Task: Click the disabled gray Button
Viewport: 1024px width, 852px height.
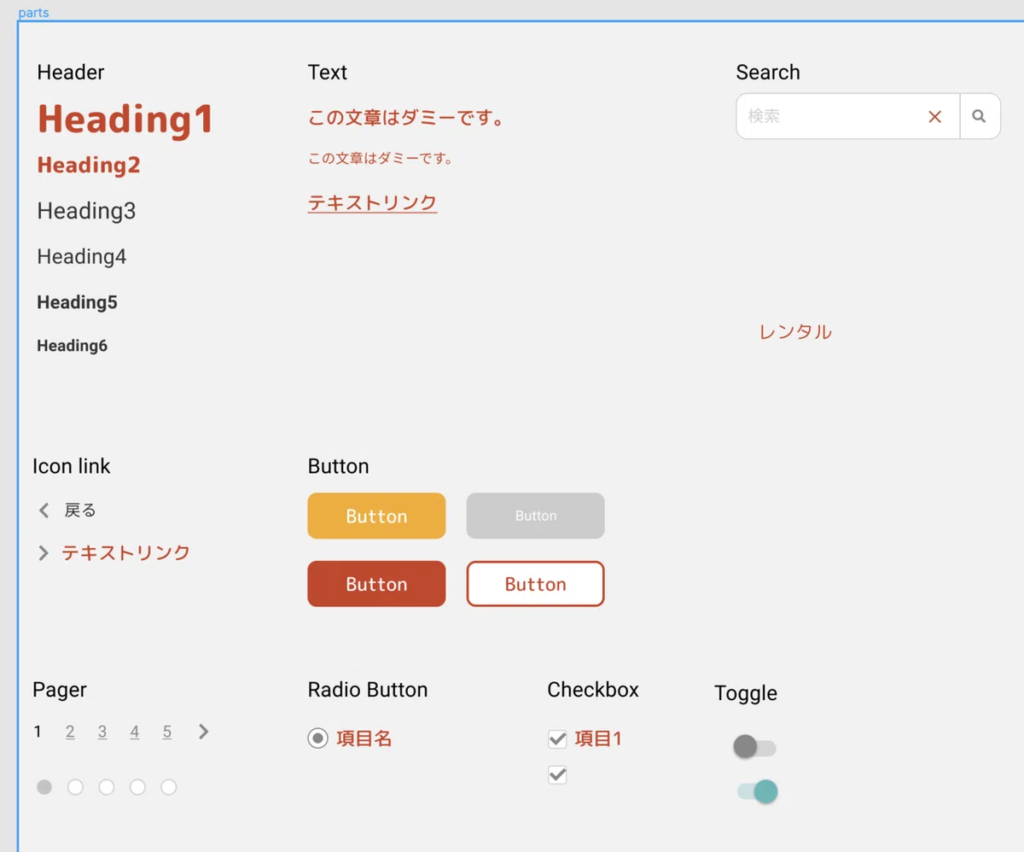Action: pos(535,516)
